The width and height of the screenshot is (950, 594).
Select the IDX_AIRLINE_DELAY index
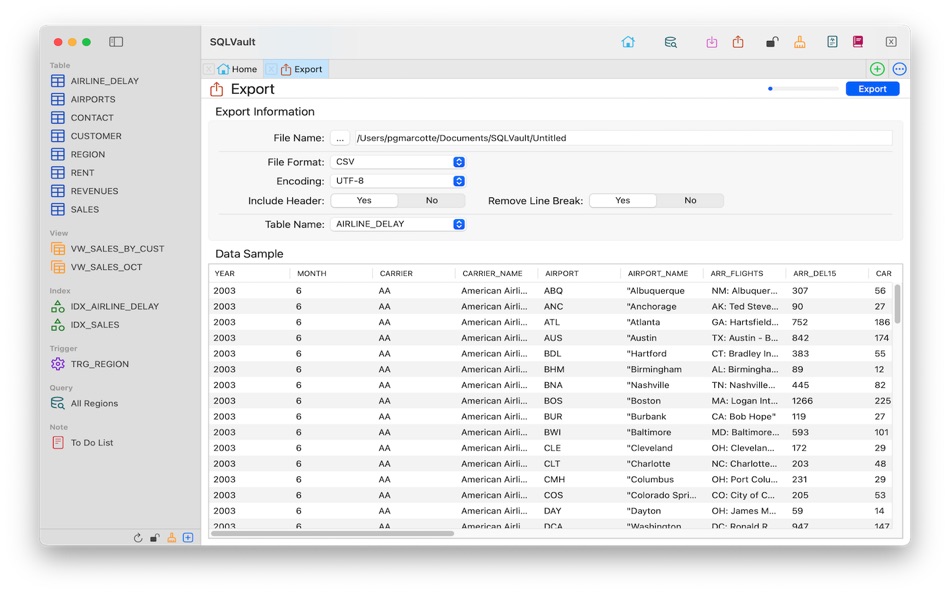(x=115, y=307)
